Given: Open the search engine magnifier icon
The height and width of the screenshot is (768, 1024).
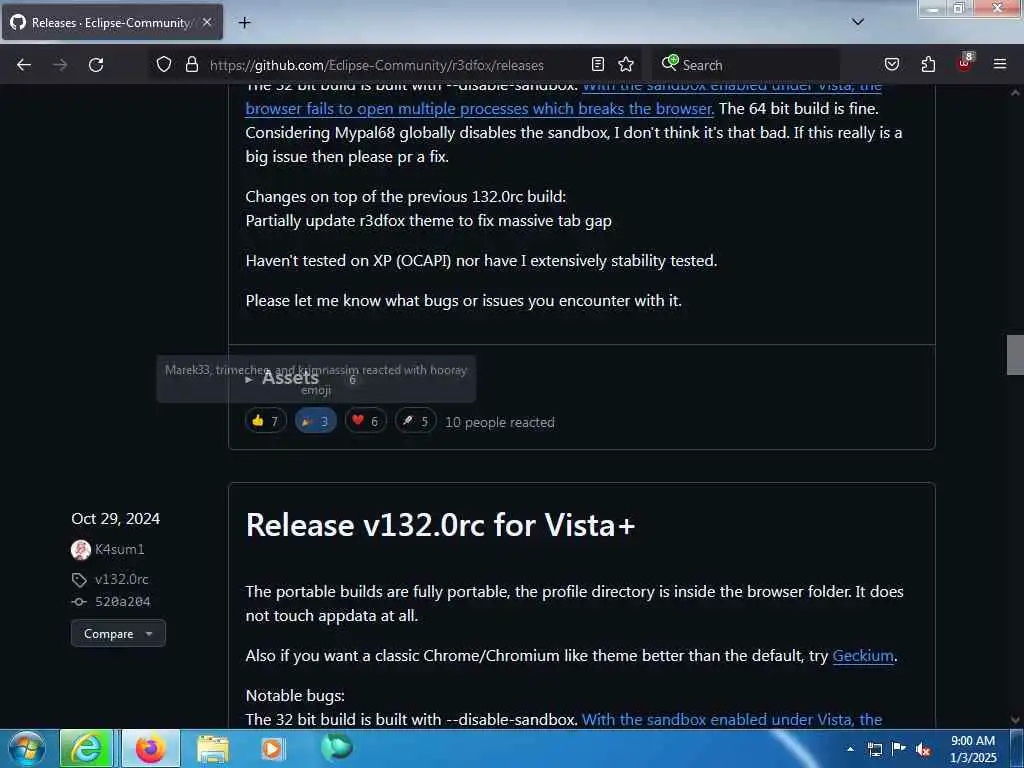Looking at the screenshot, I should point(669,63).
